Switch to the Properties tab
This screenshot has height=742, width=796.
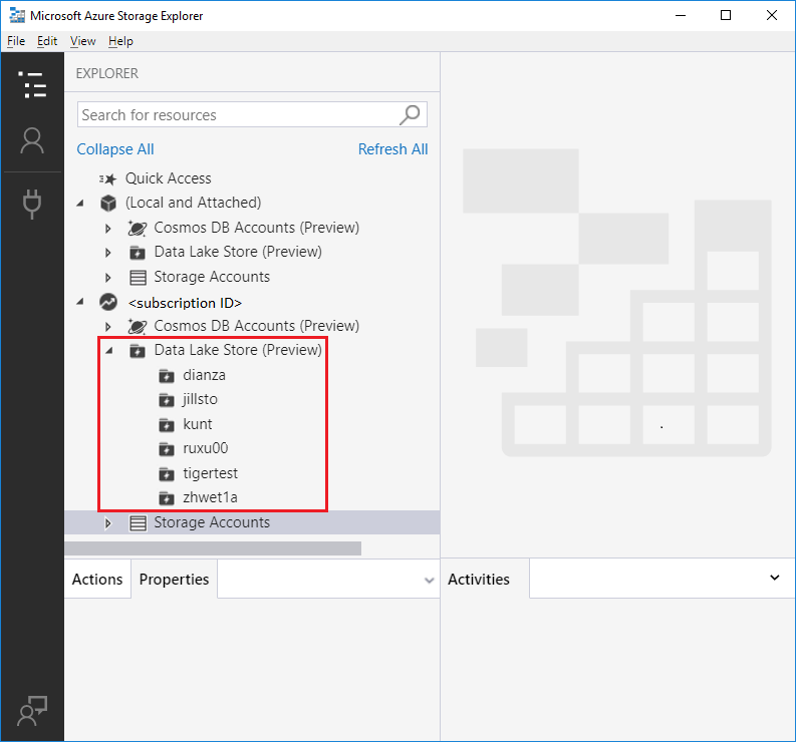click(x=174, y=579)
